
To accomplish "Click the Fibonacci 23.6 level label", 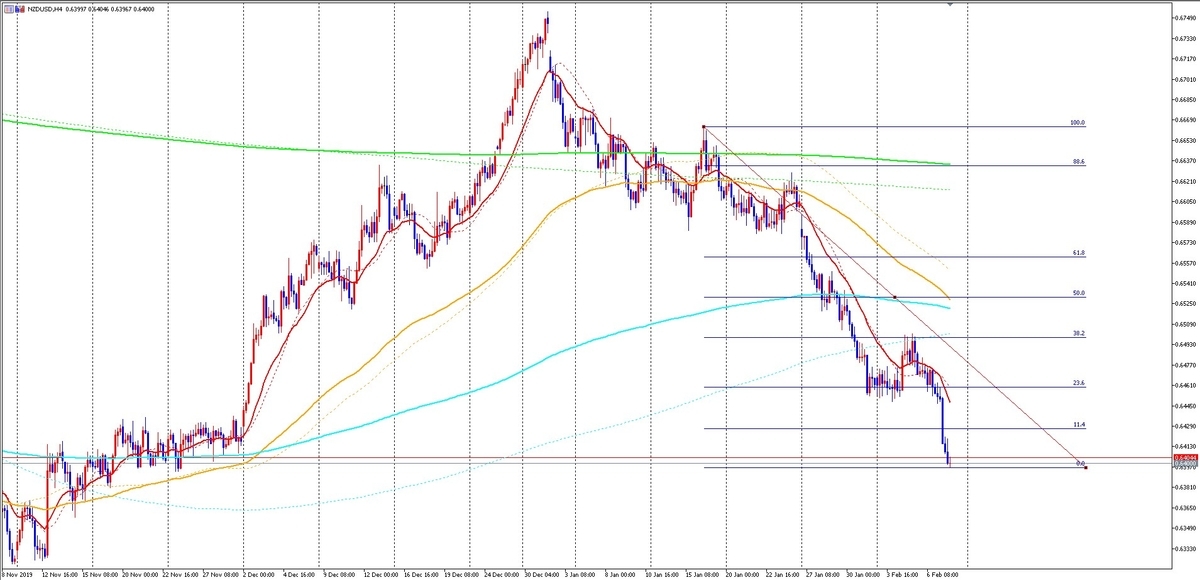I will (x=1078, y=384).
